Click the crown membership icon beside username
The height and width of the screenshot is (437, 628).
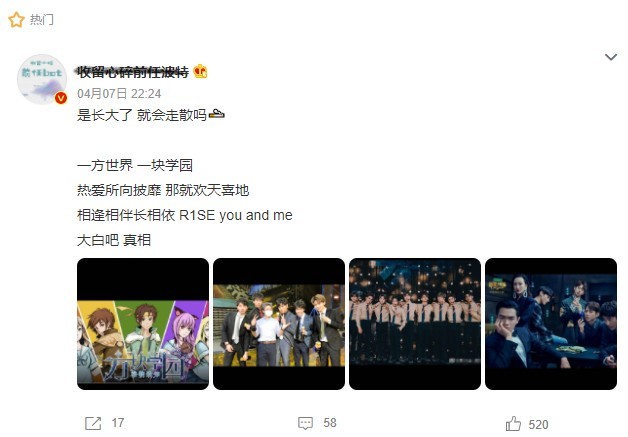tap(200, 72)
